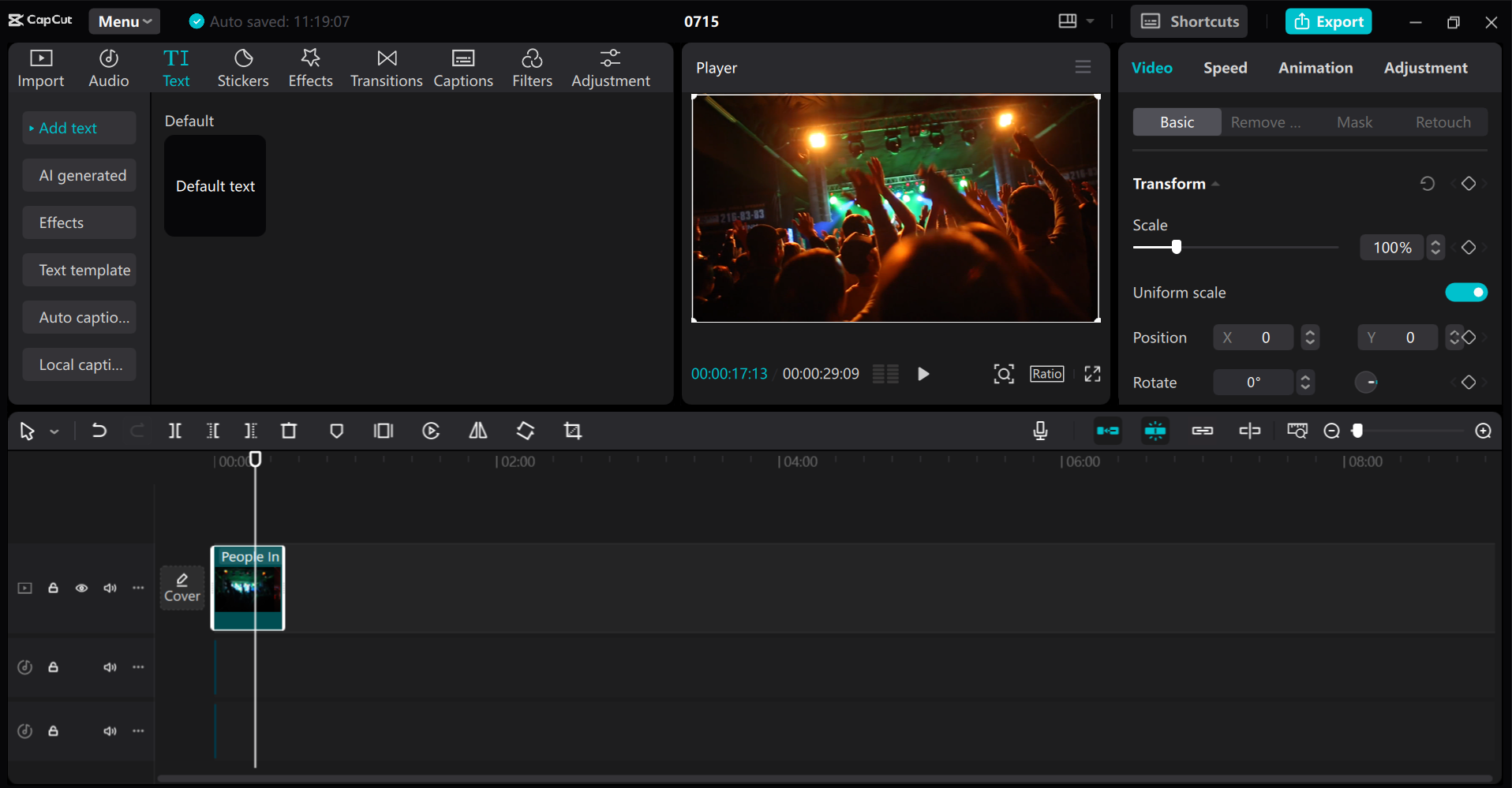The image size is (1512, 788).
Task: Click the Record voiceover microphone icon
Action: tap(1040, 431)
